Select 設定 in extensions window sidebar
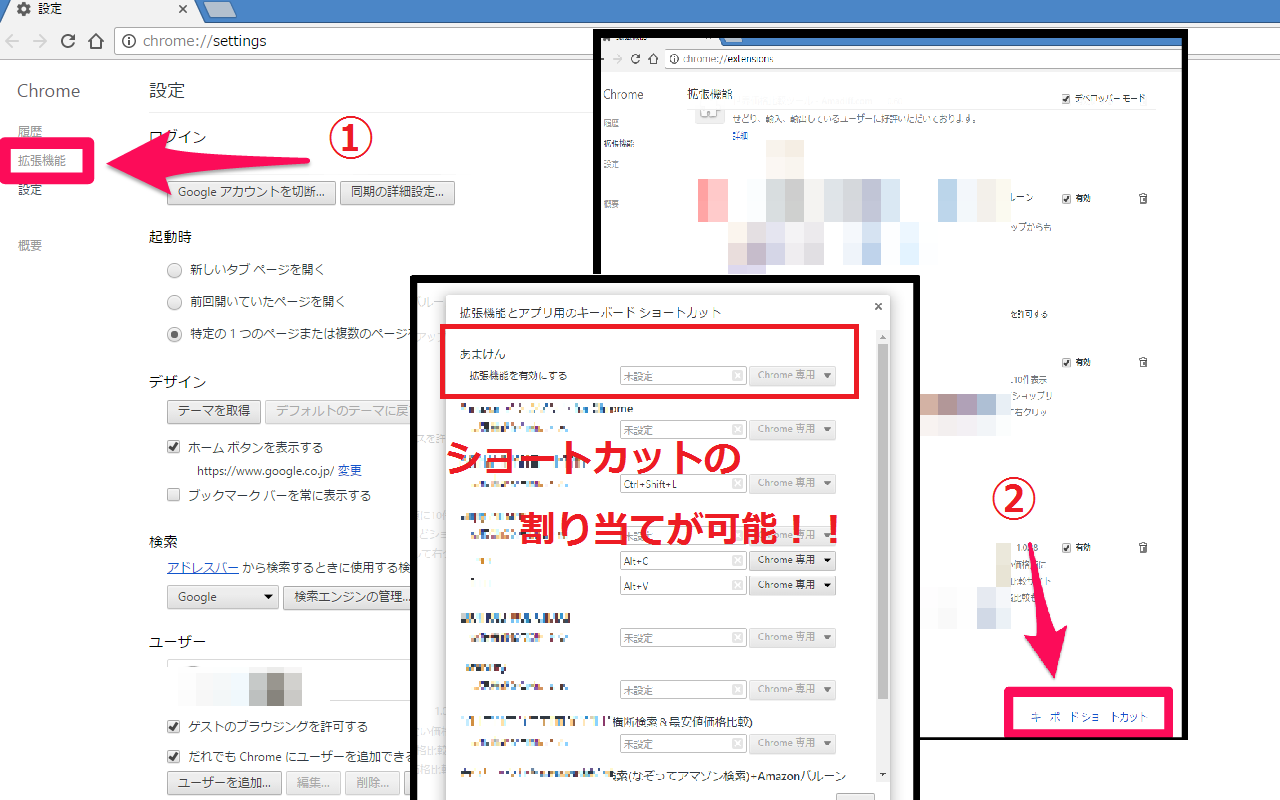 tap(611, 164)
